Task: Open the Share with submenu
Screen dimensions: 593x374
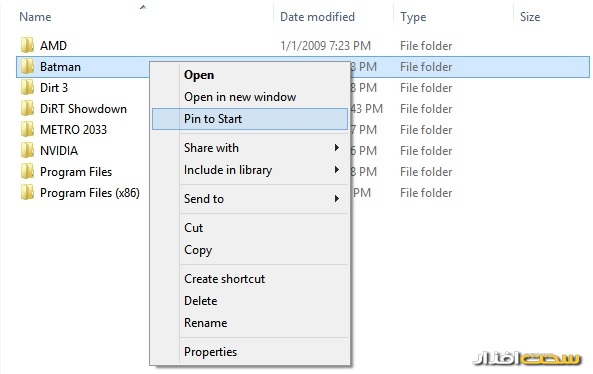Action: pos(250,148)
